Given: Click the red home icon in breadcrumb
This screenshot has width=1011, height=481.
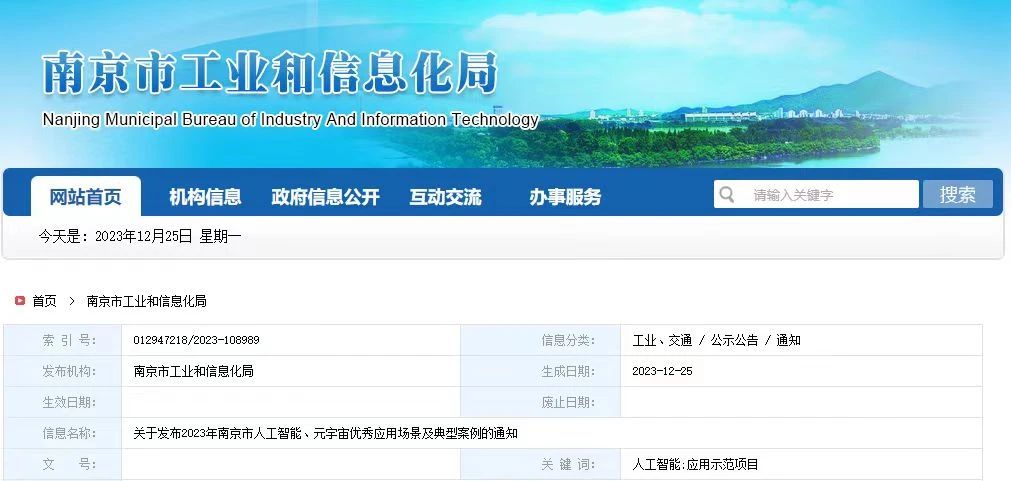Looking at the screenshot, I should (20, 300).
